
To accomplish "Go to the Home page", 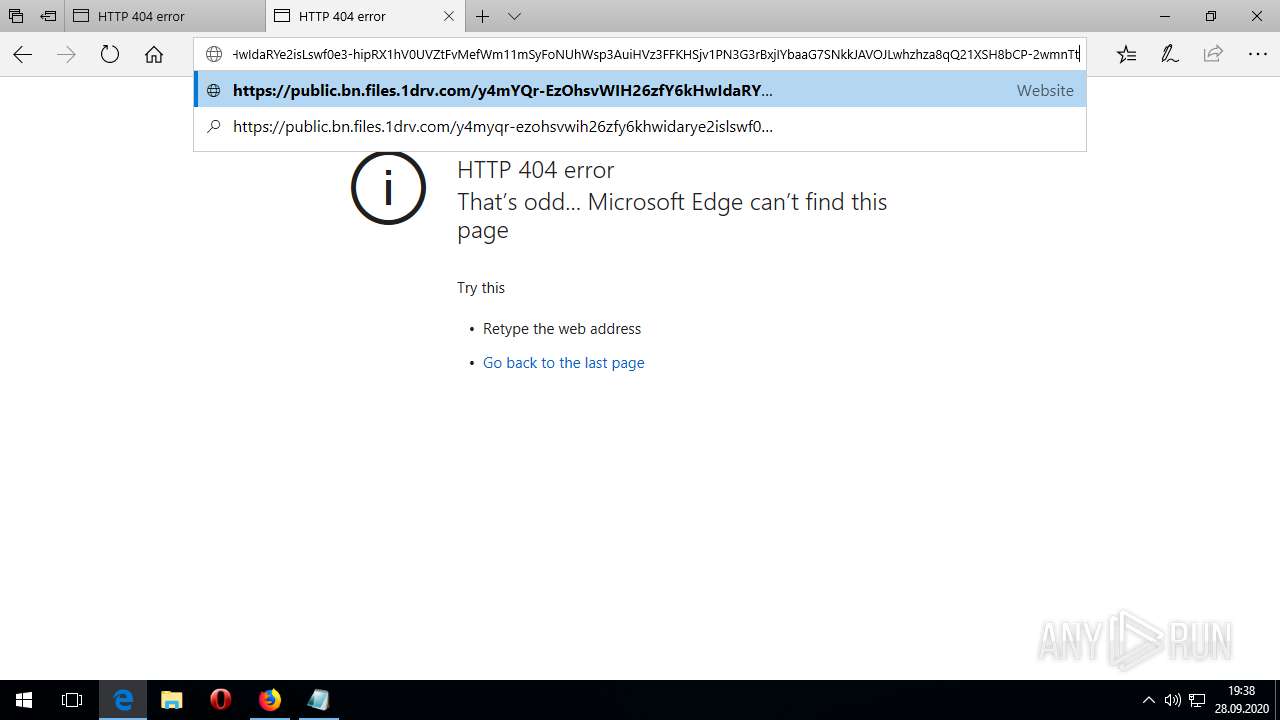I will coord(154,55).
